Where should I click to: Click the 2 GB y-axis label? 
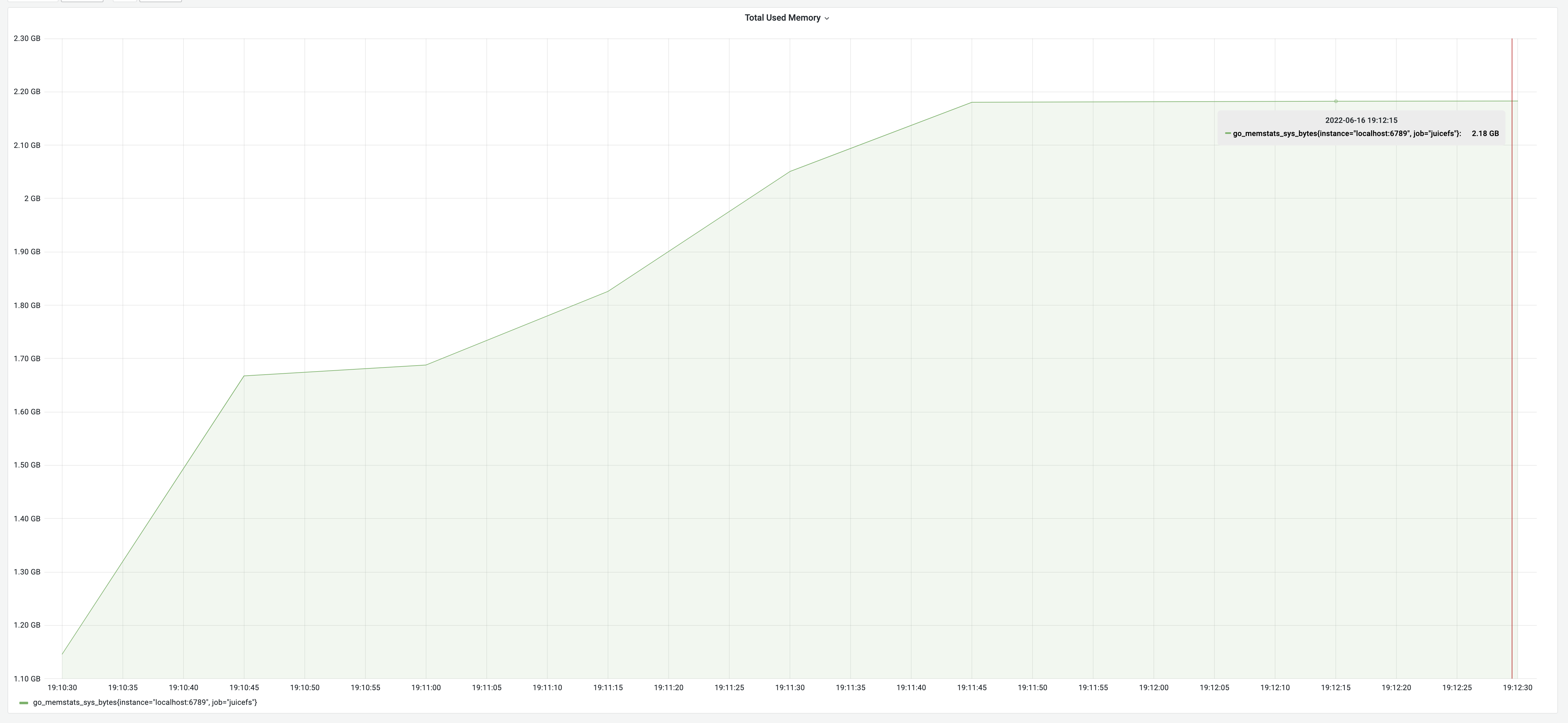coord(32,199)
